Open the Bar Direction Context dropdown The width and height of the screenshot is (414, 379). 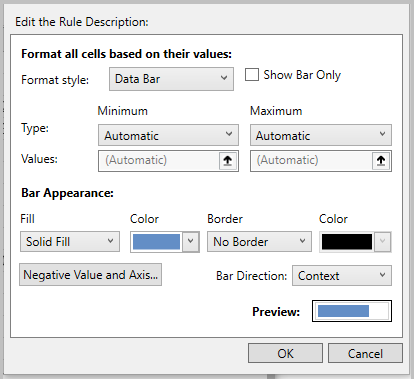pos(342,276)
